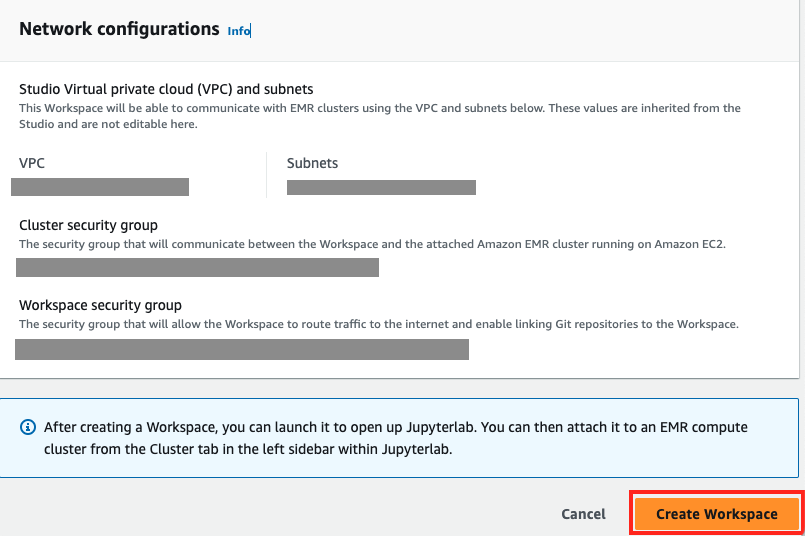805x536 pixels.
Task: Select the redacted VPC value
Action: [x=100, y=187]
